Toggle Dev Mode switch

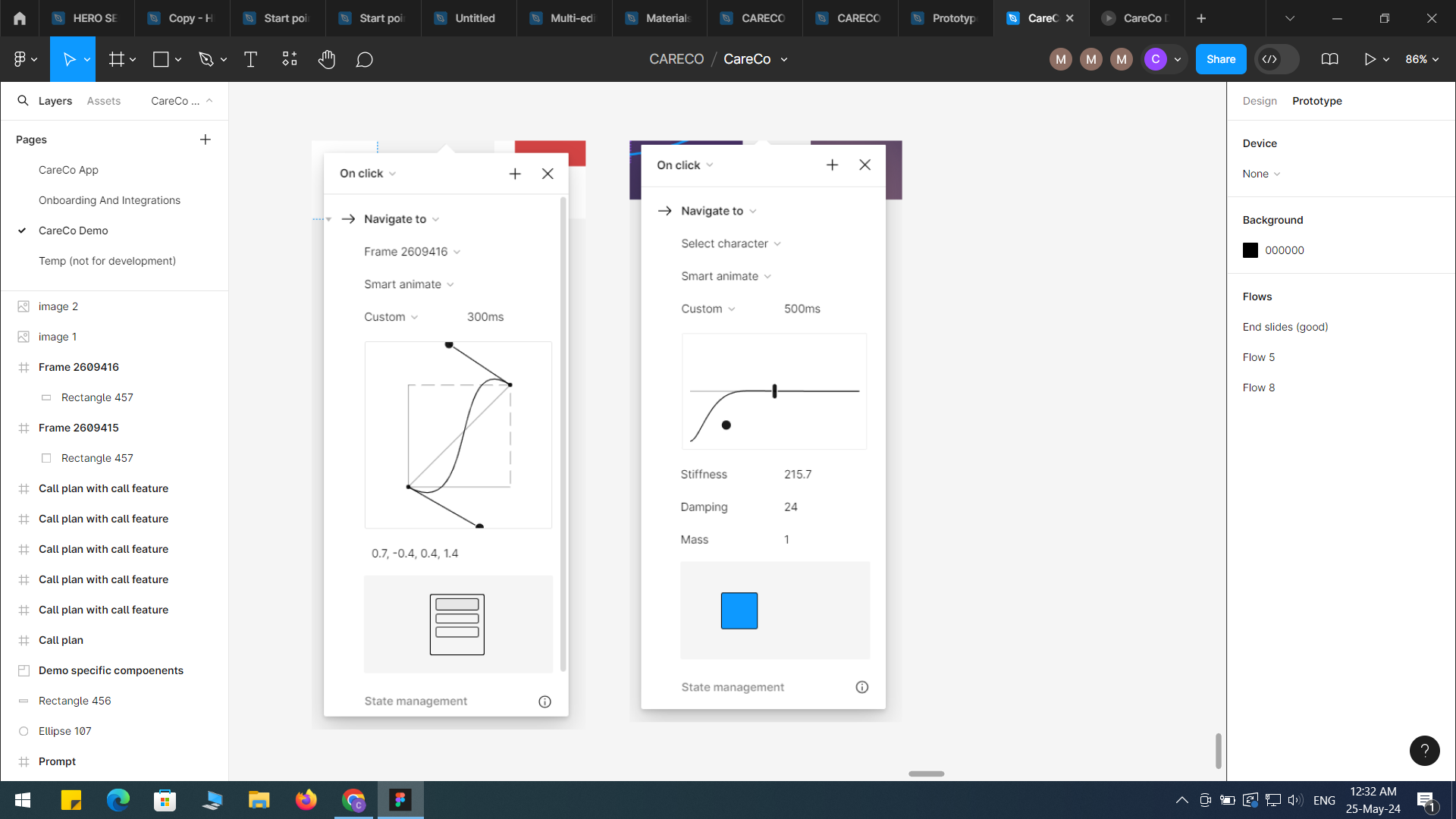[1277, 59]
